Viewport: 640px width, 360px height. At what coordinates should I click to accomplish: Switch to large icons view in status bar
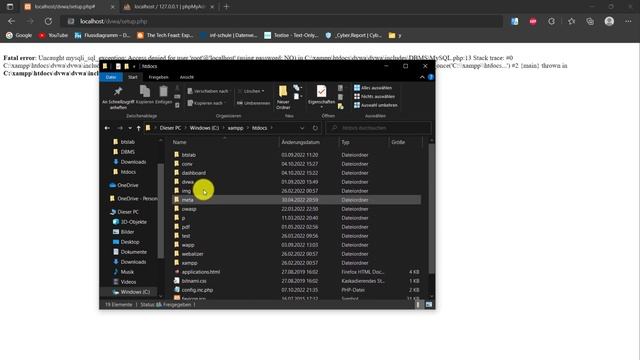(x=429, y=304)
